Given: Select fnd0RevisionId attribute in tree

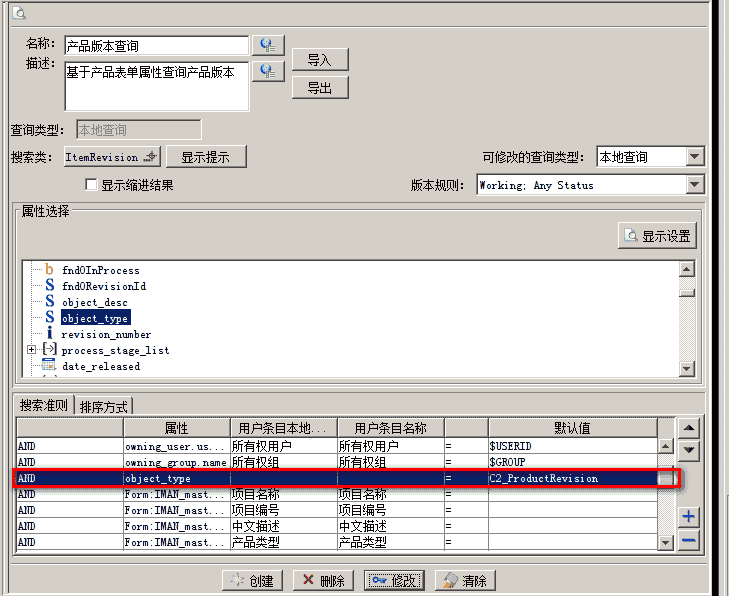Looking at the screenshot, I should (x=104, y=286).
